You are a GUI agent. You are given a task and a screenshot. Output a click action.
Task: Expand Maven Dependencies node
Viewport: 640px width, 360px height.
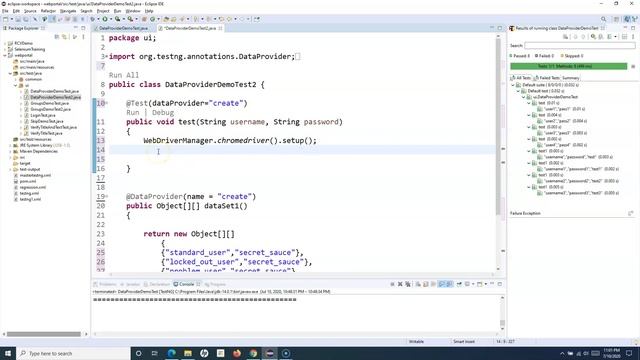pos(10,151)
